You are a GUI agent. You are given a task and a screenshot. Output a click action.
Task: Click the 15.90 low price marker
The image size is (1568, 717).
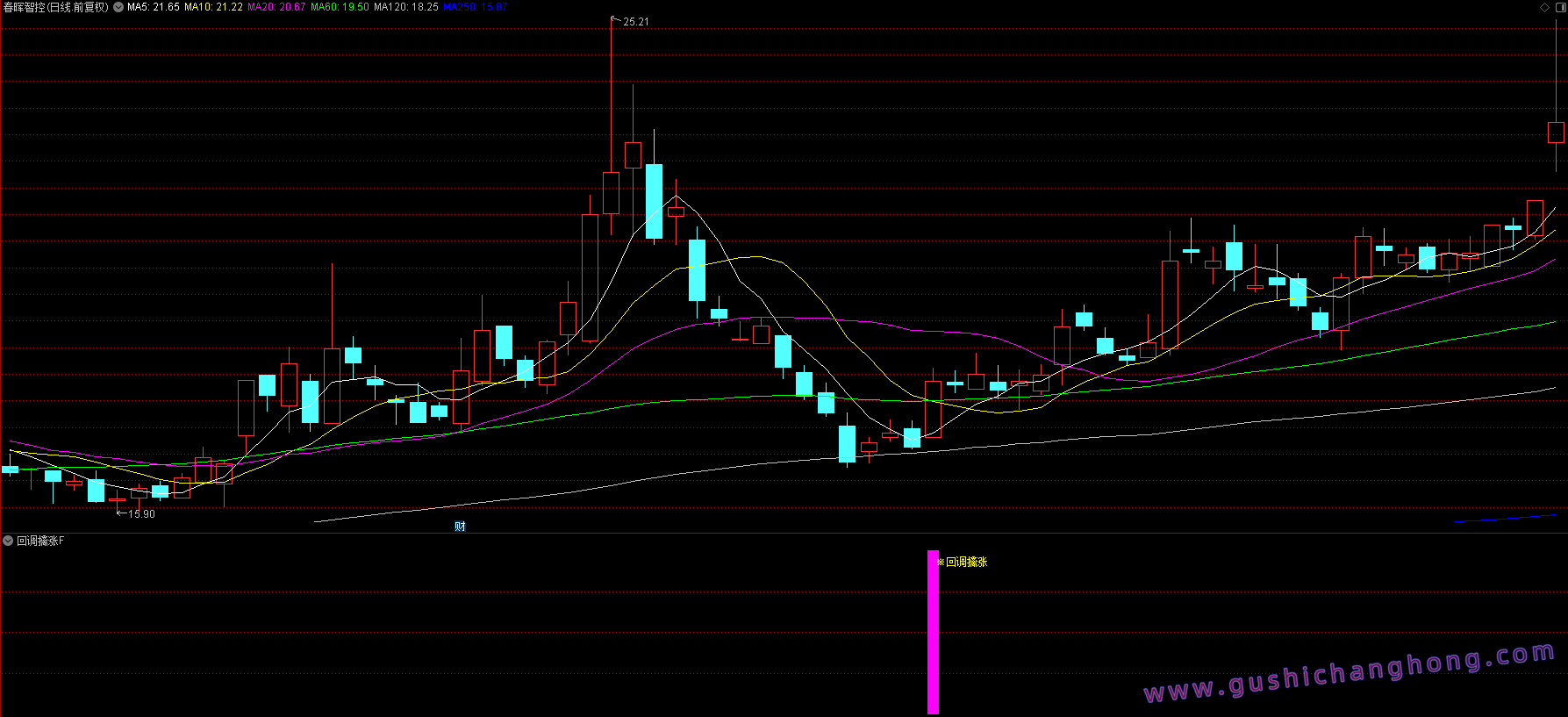pyautogui.click(x=140, y=514)
